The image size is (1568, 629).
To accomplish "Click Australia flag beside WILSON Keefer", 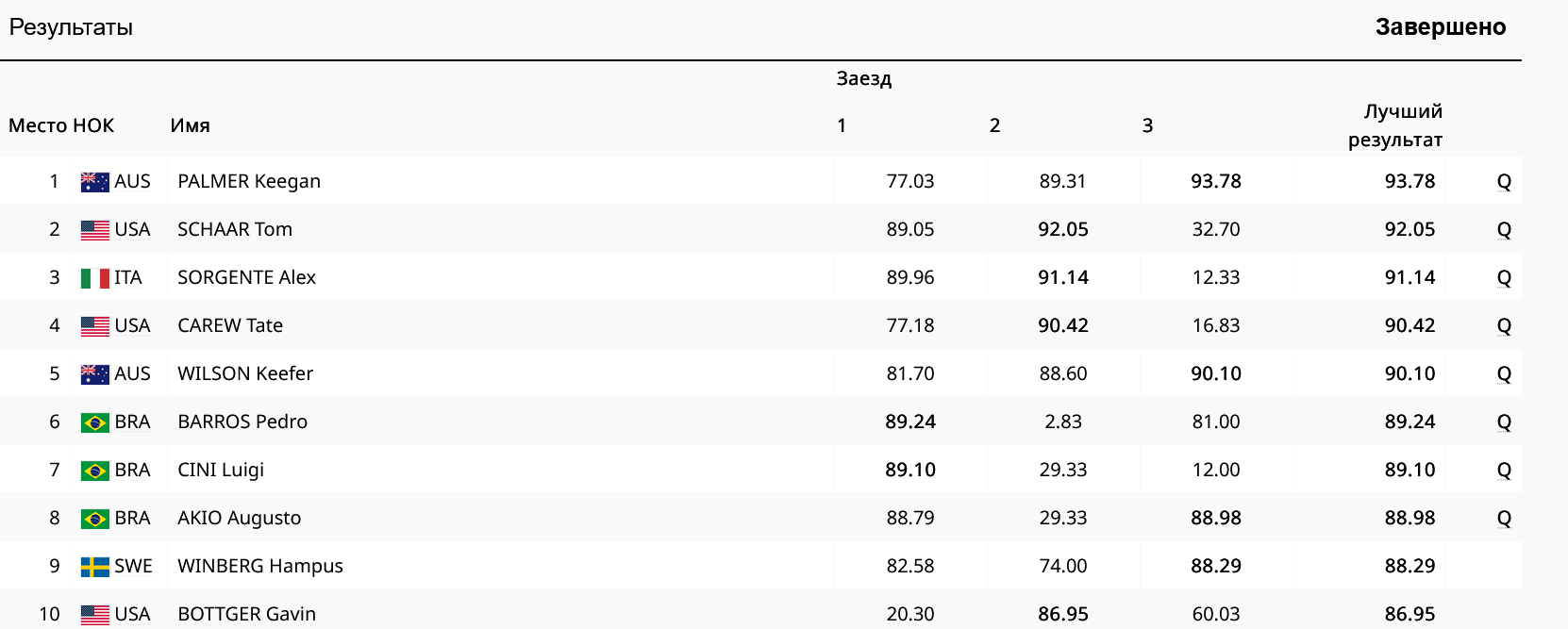I will coord(94,374).
